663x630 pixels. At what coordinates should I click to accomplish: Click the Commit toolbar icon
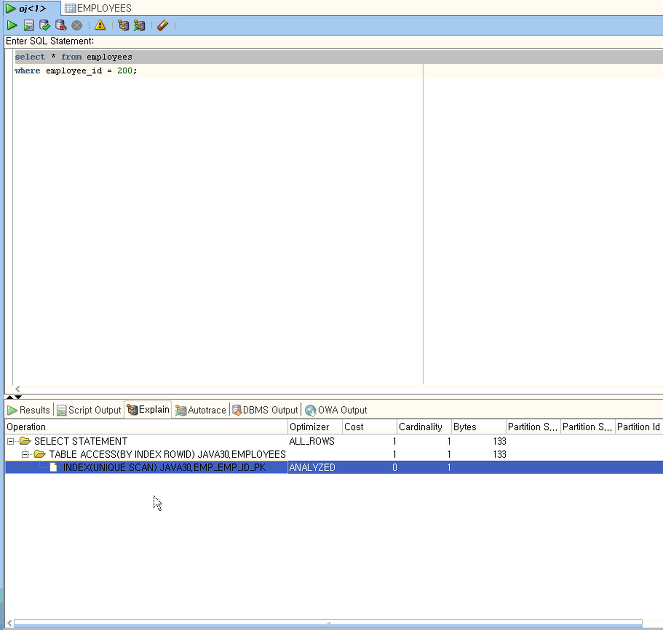tap(44, 26)
